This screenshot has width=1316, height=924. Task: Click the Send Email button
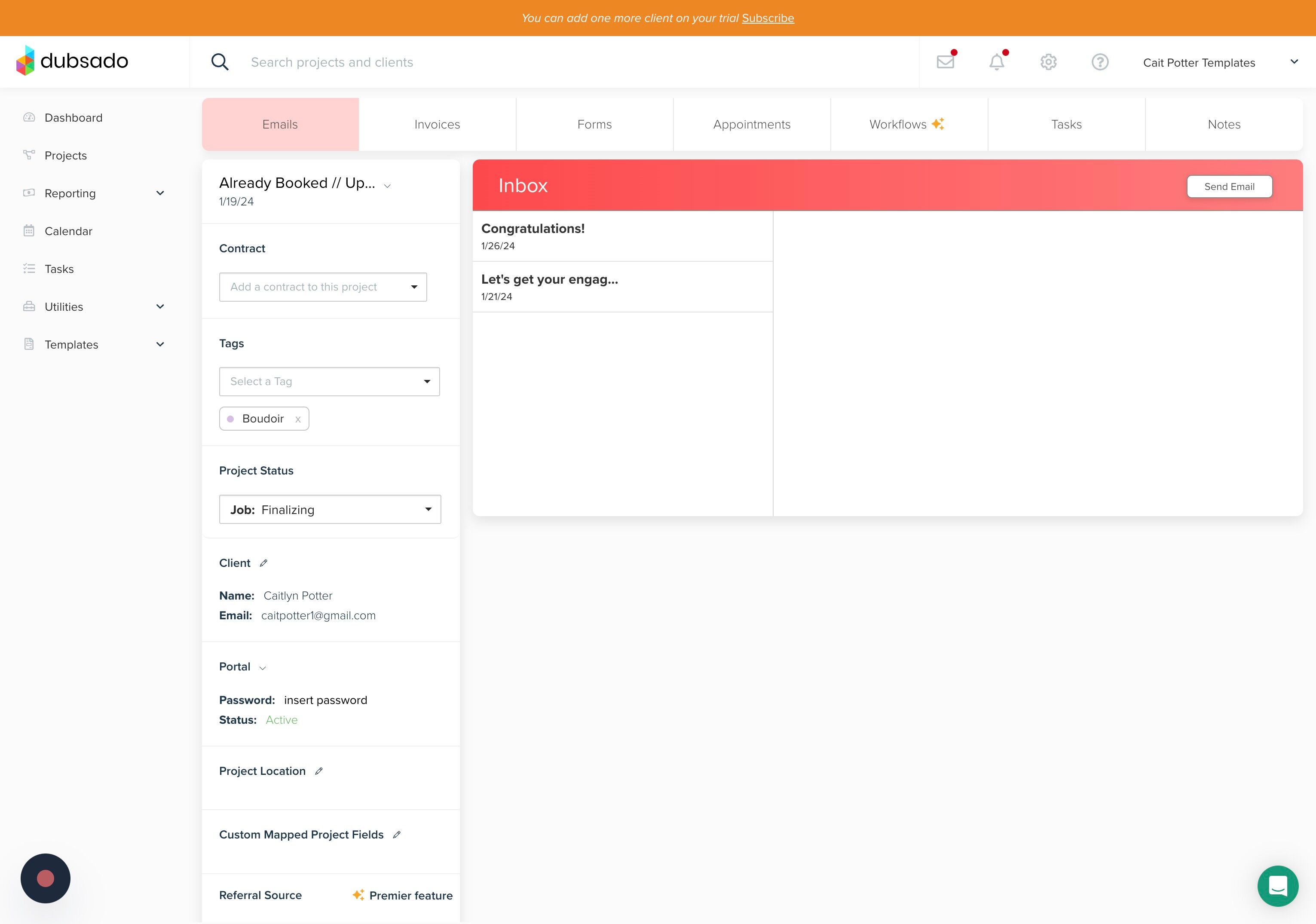tap(1229, 187)
